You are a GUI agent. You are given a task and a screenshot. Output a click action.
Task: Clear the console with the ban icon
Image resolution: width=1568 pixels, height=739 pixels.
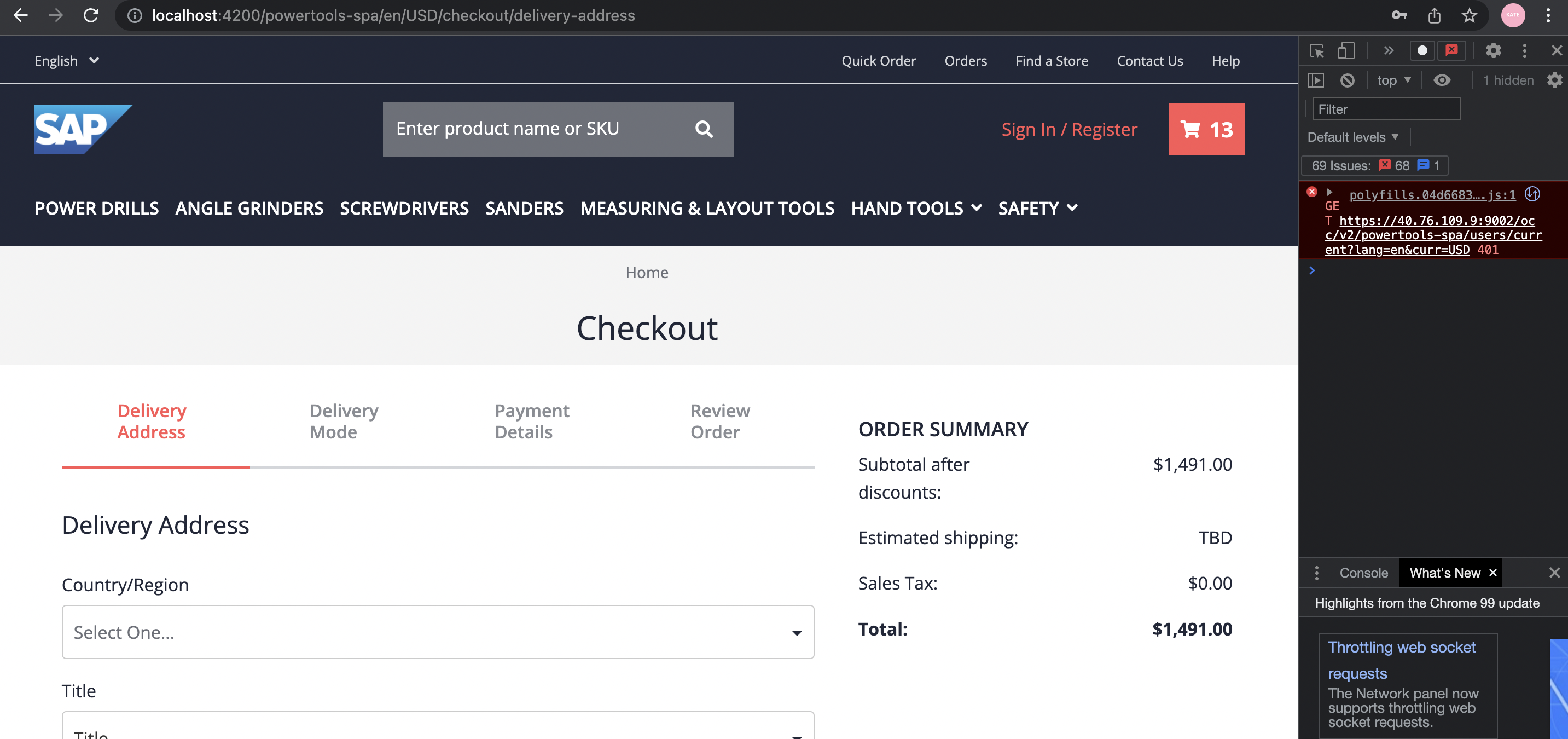click(1347, 80)
